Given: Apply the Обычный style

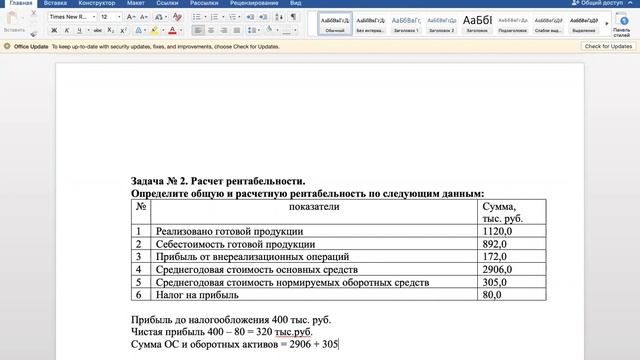Looking at the screenshot, I should coord(335,24).
